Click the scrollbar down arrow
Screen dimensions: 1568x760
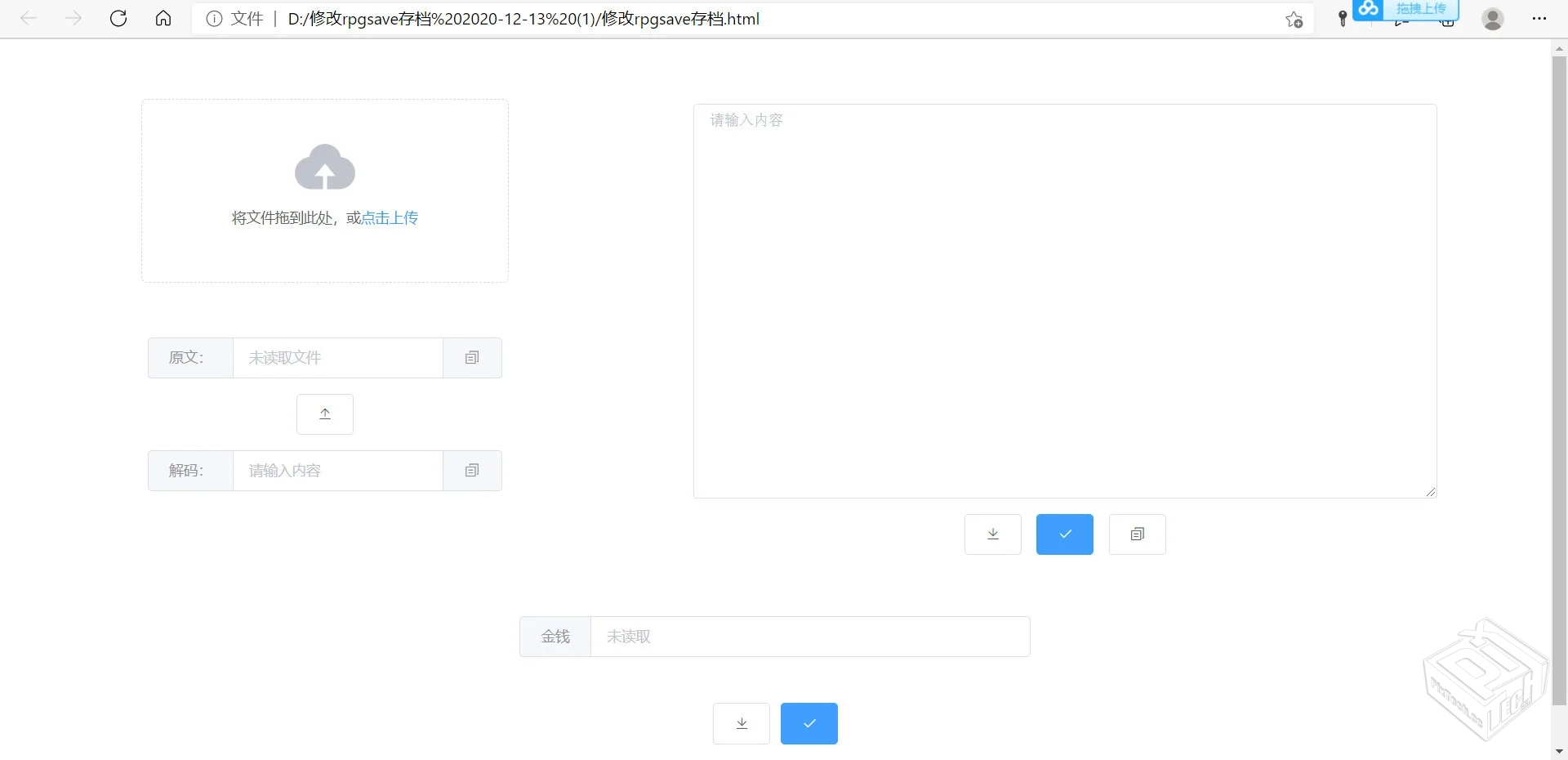[x=1559, y=751]
